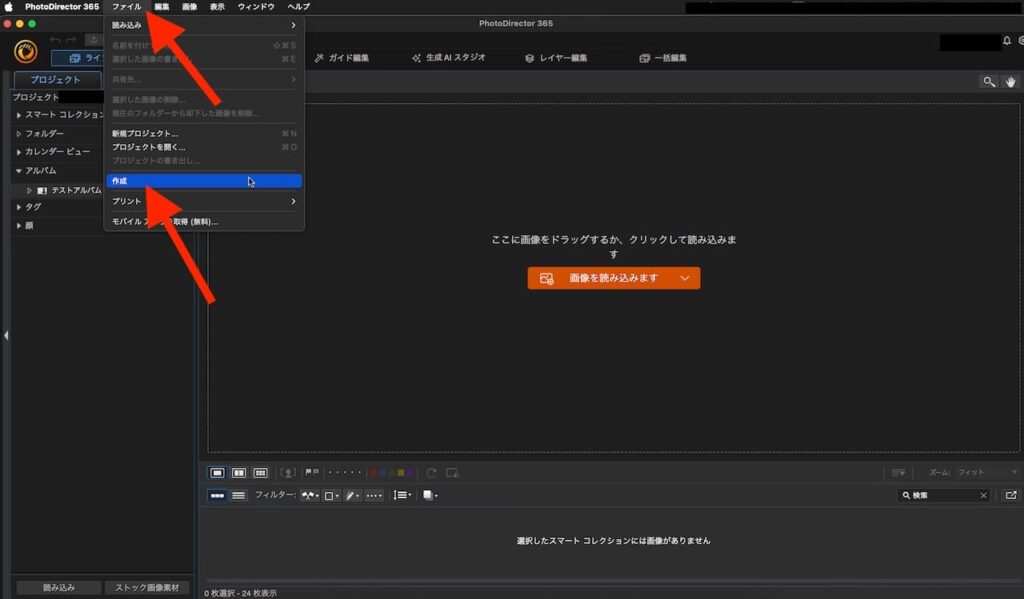Open the ヘルプ menu

click(299, 7)
